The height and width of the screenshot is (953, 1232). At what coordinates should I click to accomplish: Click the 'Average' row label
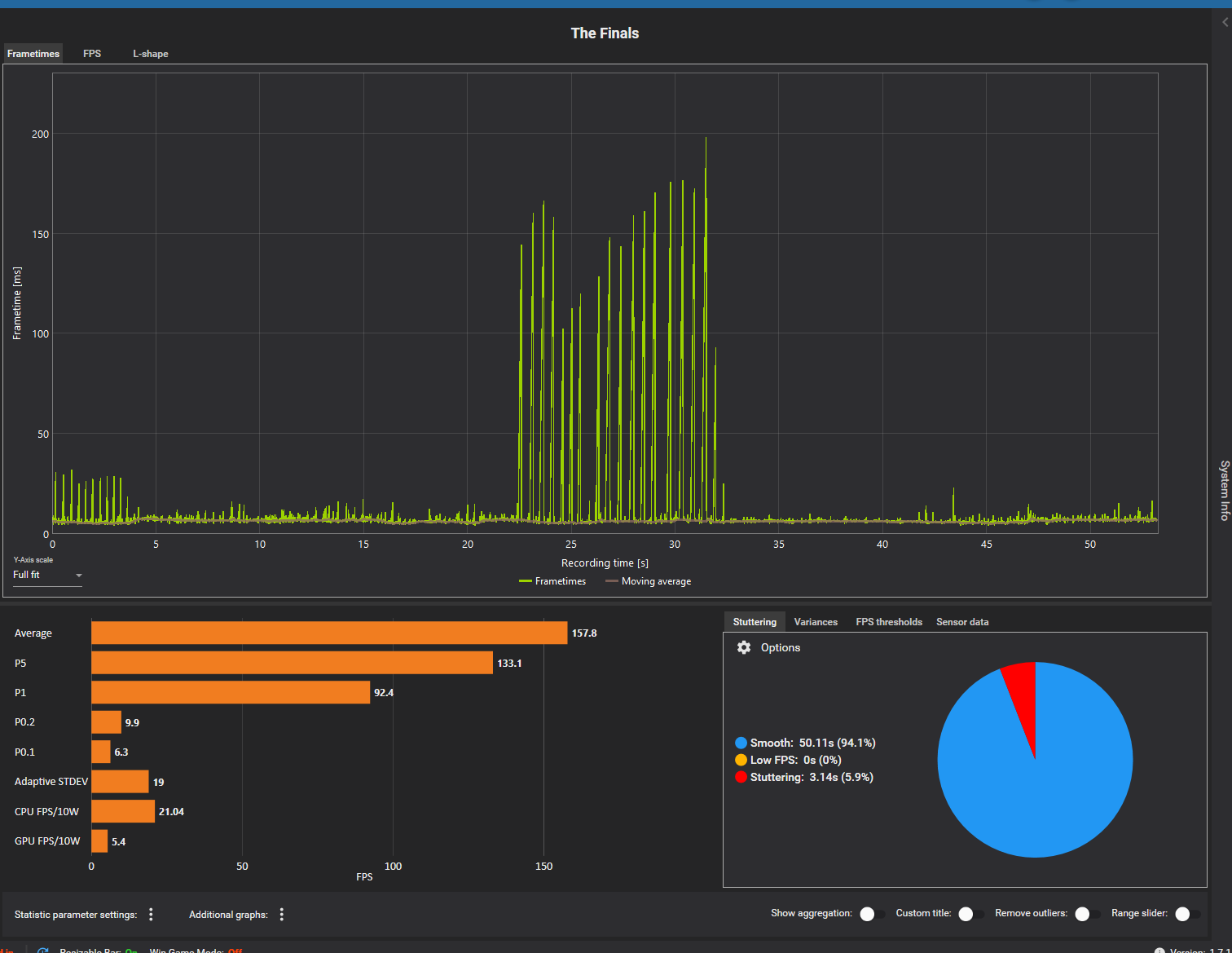[x=33, y=633]
